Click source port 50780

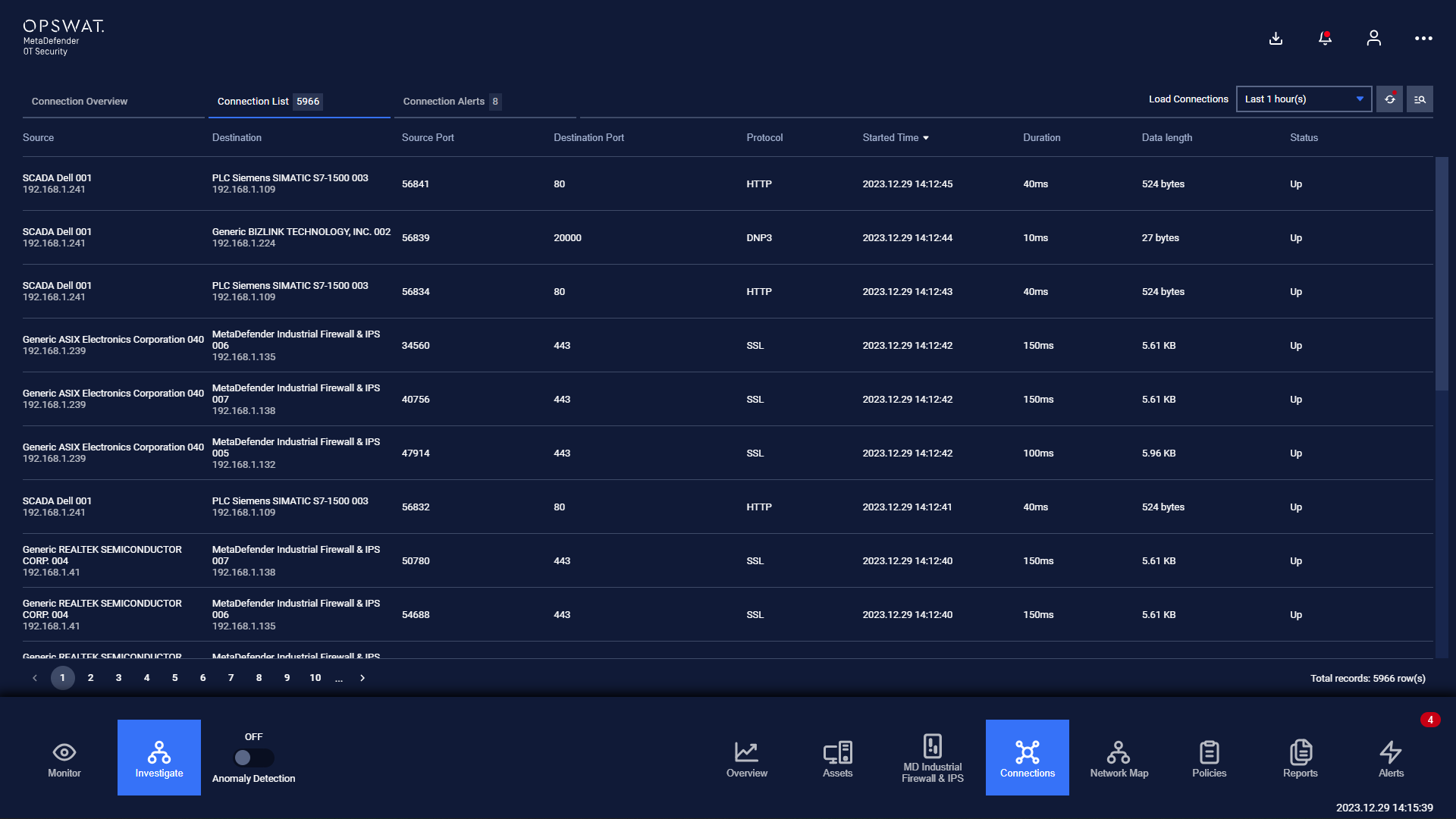click(x=416, y=561)
